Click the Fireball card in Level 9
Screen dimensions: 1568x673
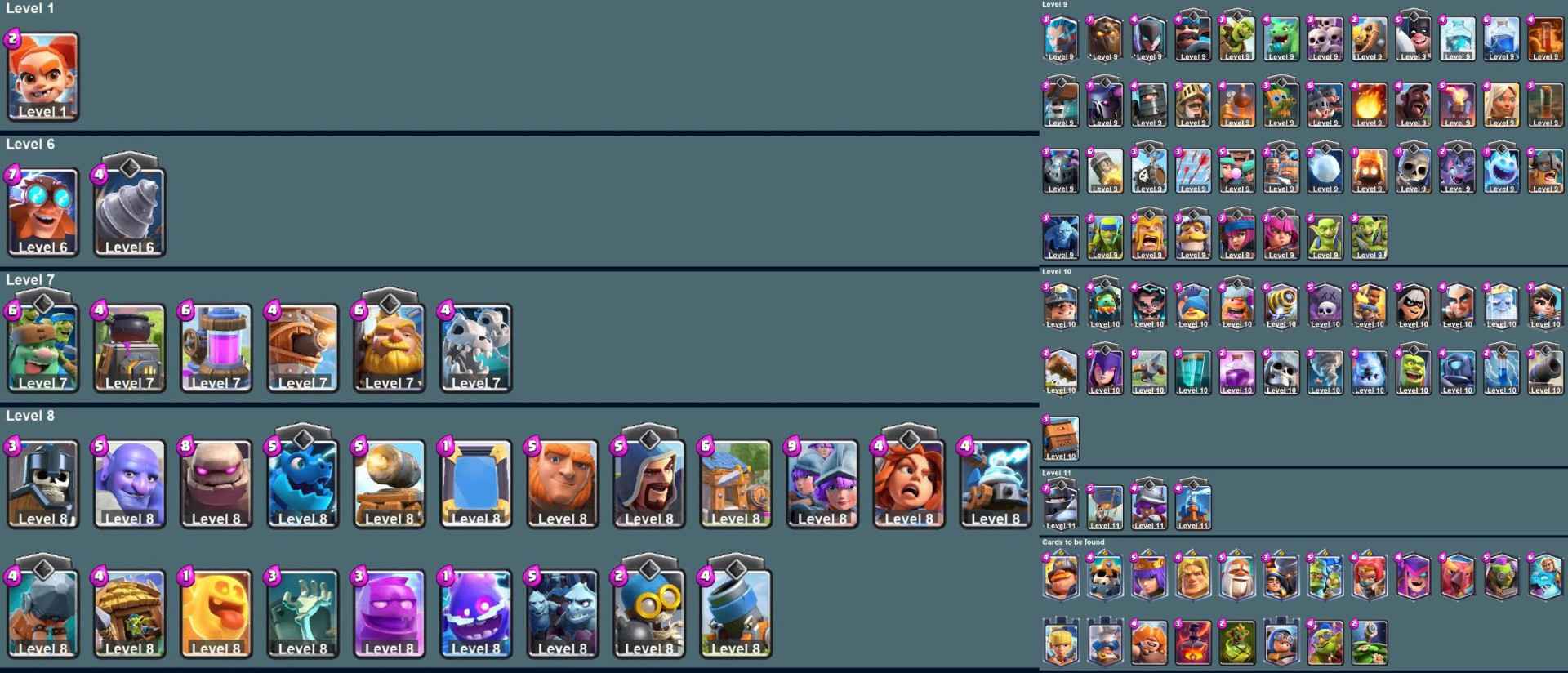1369,105
